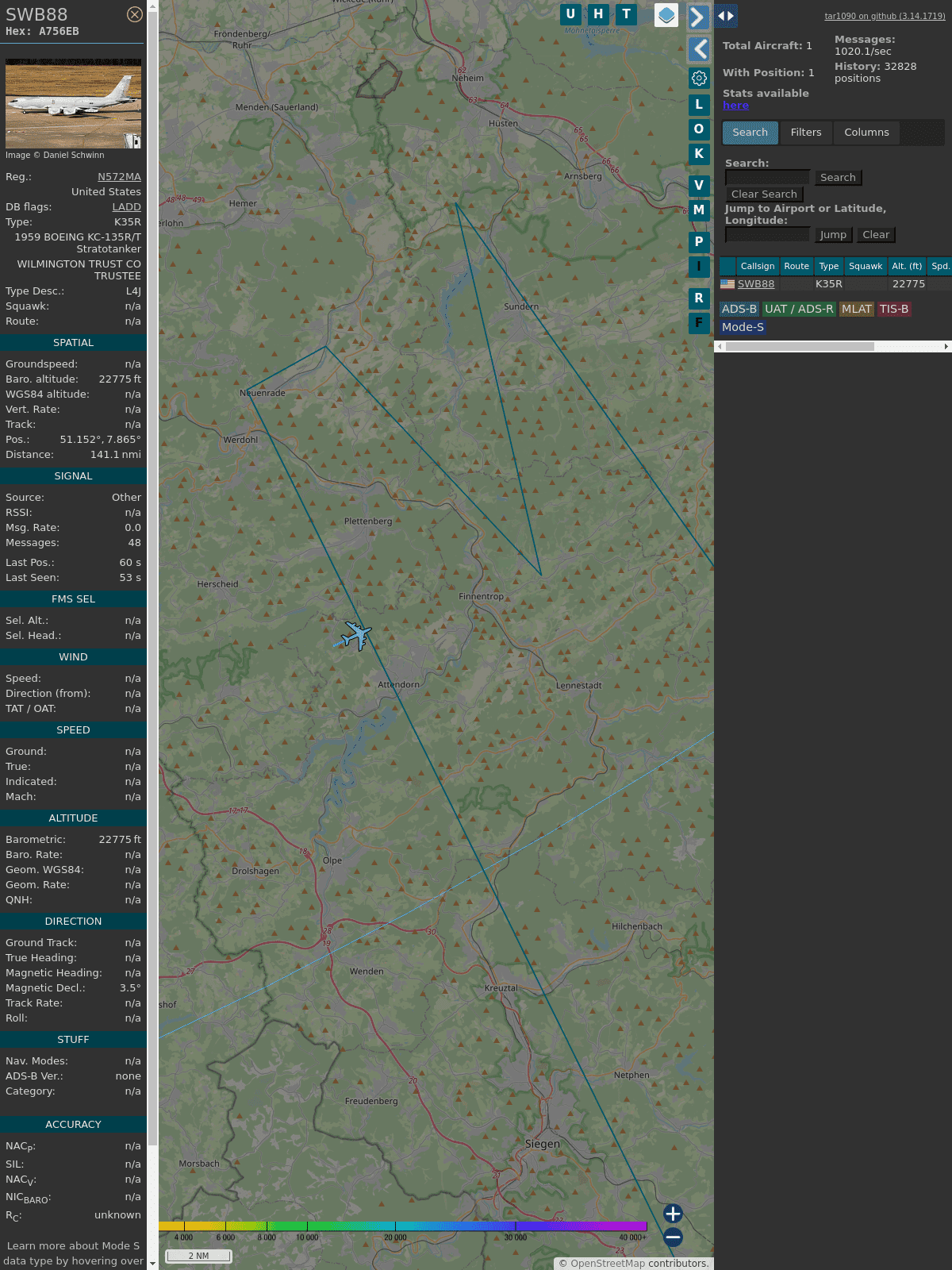The width and height of the screenshot is (952, 1270).
Task: Click the 2 NM map scale bar
Action: point(198,1256)
